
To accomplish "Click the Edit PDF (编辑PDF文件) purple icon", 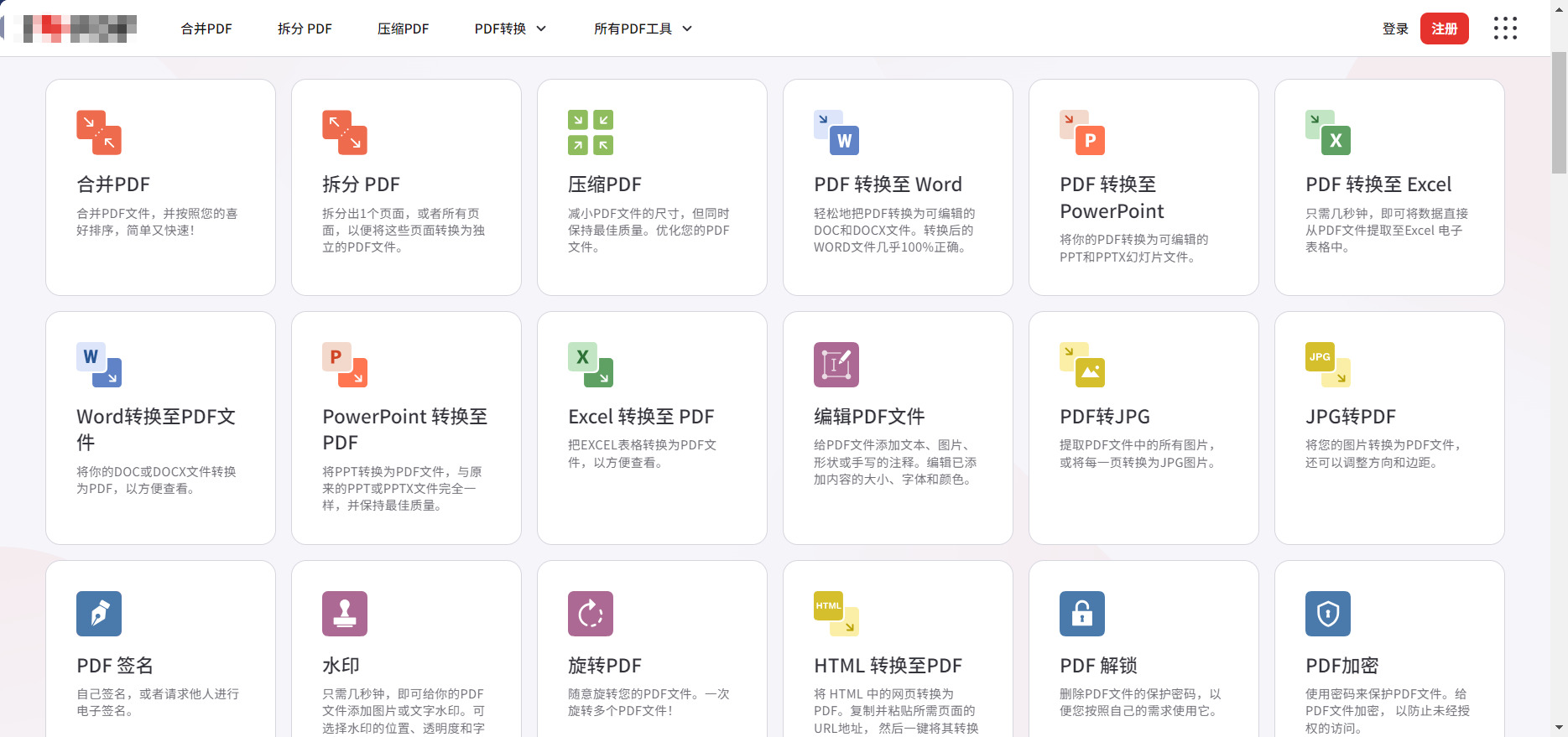I will point(836,365).
